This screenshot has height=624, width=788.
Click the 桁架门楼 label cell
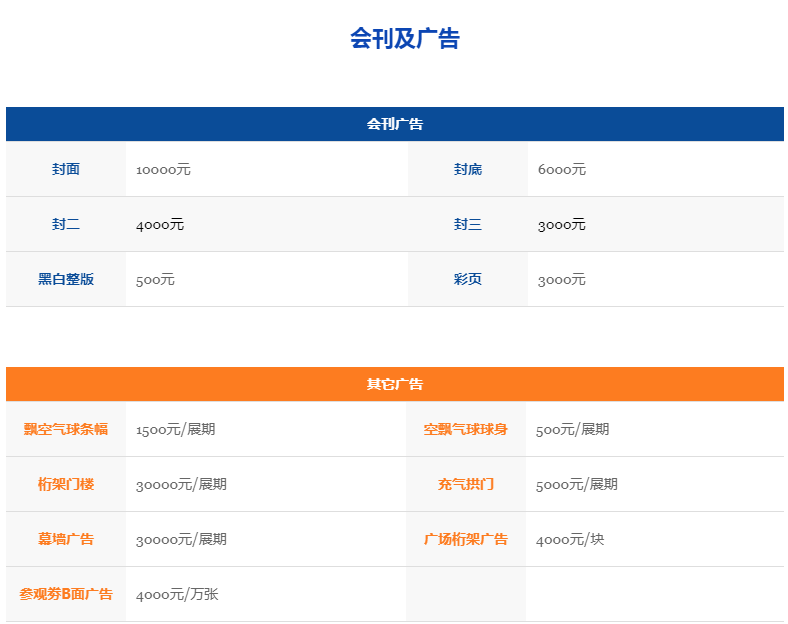[x=66, y=484]
